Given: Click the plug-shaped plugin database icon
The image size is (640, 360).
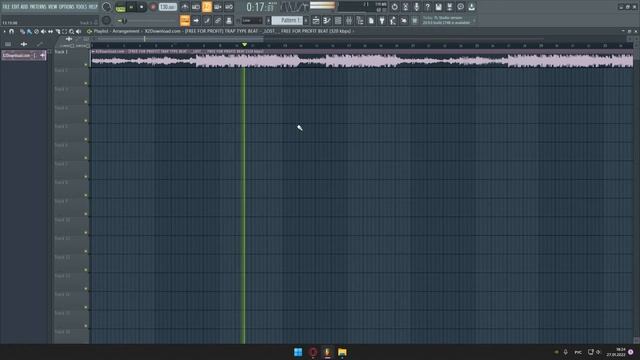Looking at the screenshot, I should (382, 20).
